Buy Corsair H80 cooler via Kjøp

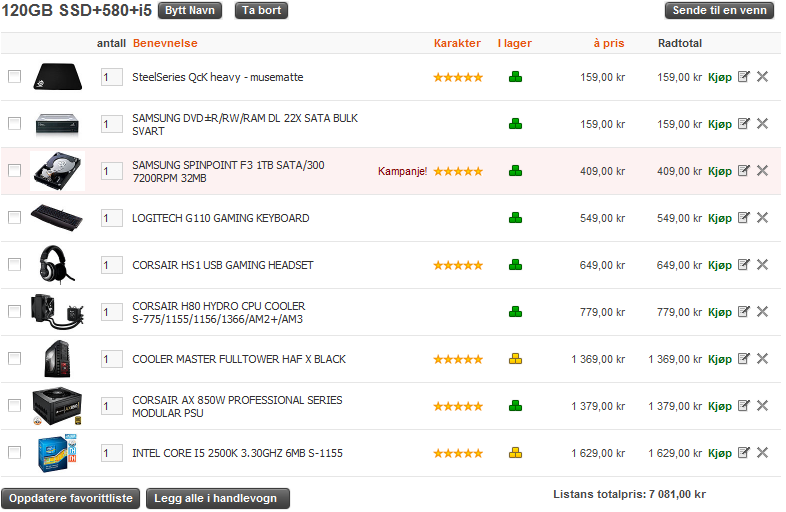point(720,313)
